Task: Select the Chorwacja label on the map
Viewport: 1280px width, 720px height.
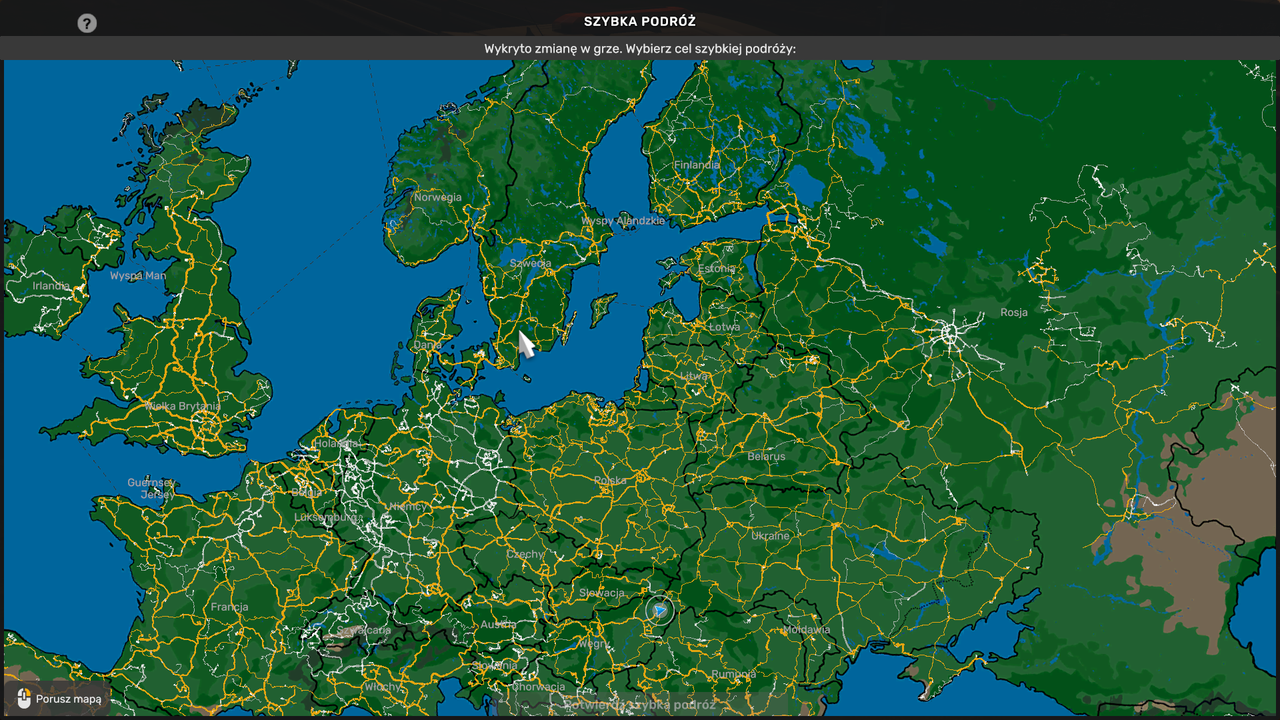Action: click(539, 687)
